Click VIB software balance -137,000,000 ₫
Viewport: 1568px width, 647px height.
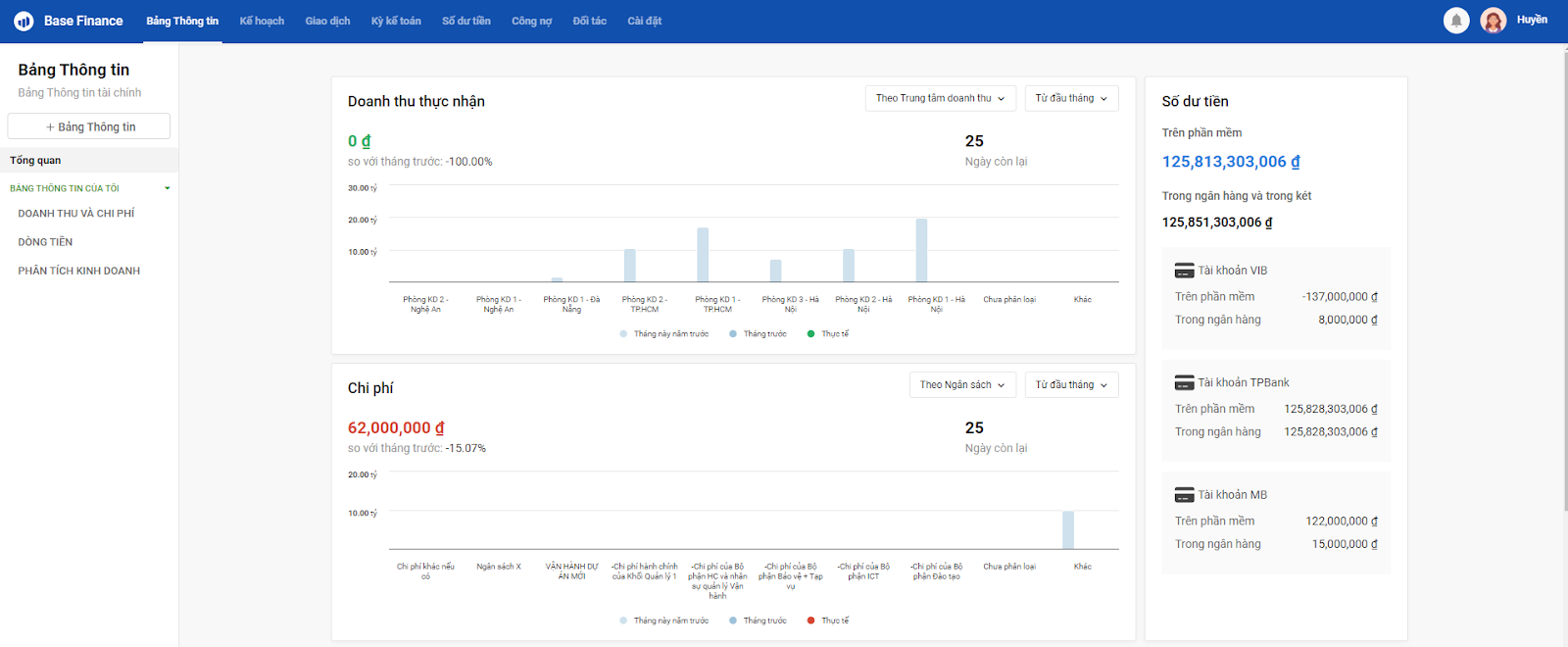pos(1340,297)
